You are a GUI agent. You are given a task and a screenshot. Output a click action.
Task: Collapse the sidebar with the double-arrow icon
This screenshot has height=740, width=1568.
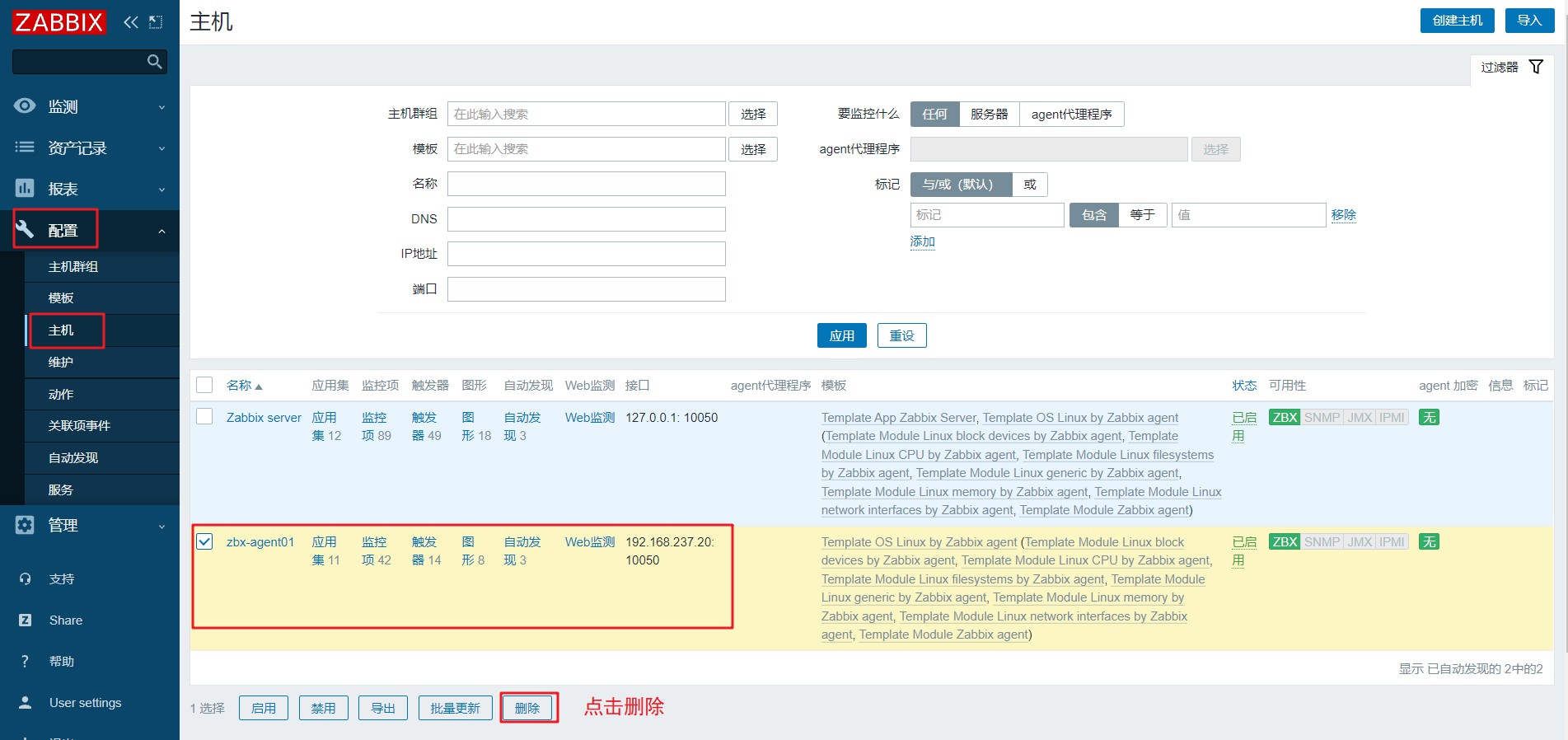pyautogui.click(x=131, y=22)
